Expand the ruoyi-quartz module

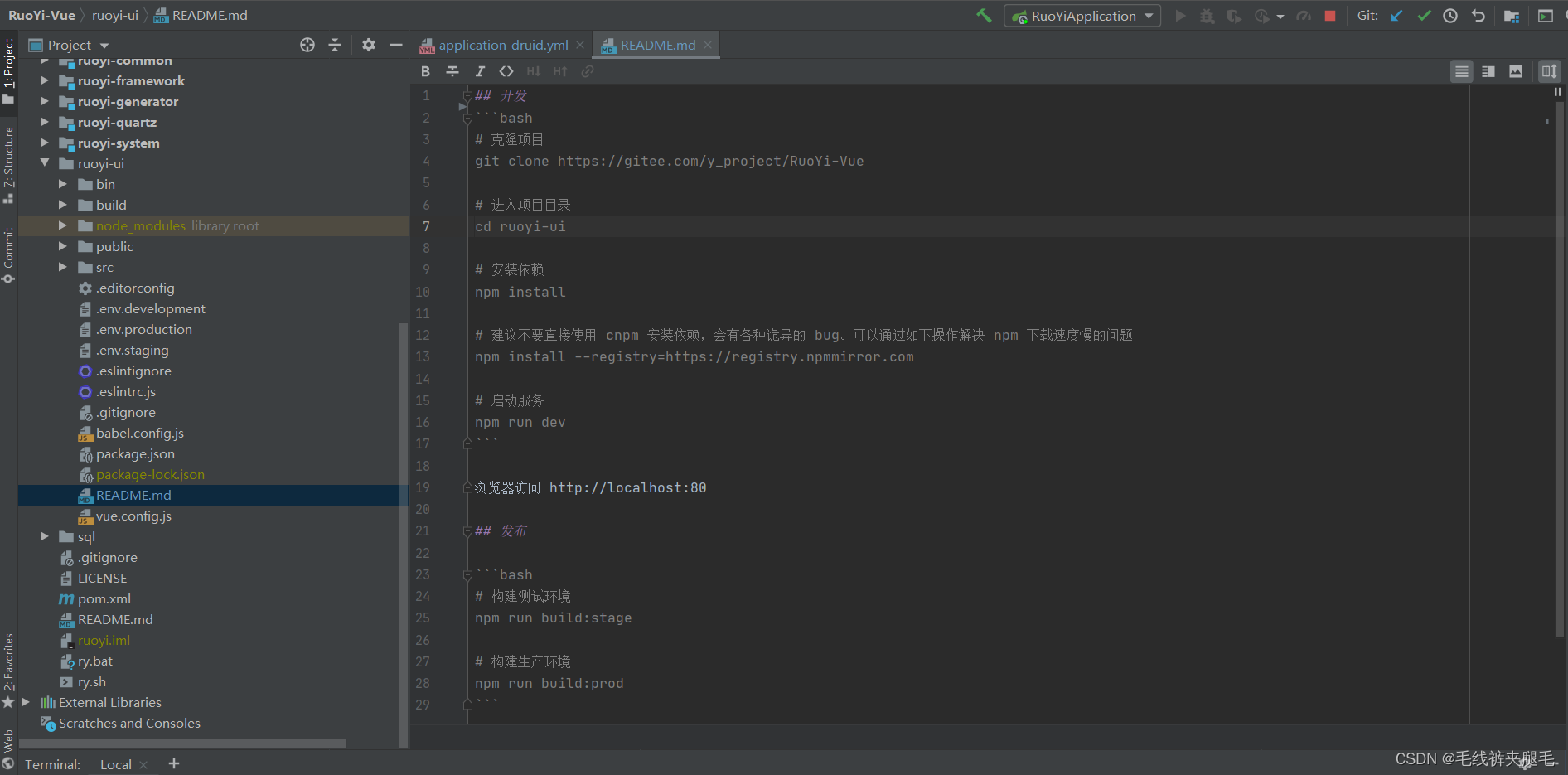[45, 122]
